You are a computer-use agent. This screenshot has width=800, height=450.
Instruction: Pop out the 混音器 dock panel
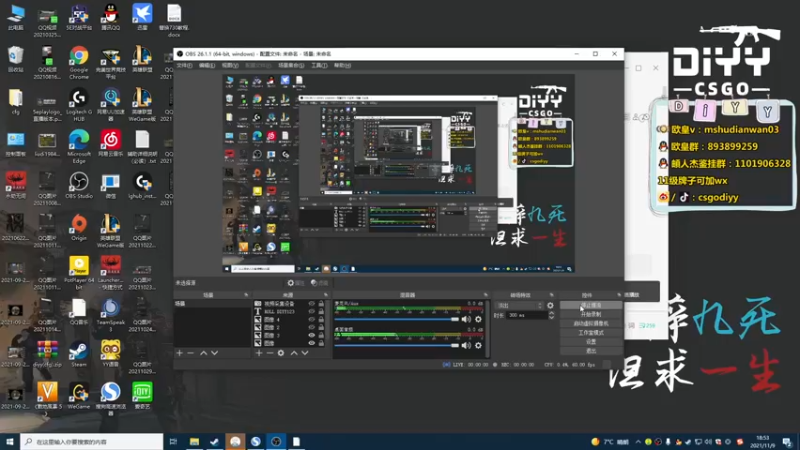485,295
